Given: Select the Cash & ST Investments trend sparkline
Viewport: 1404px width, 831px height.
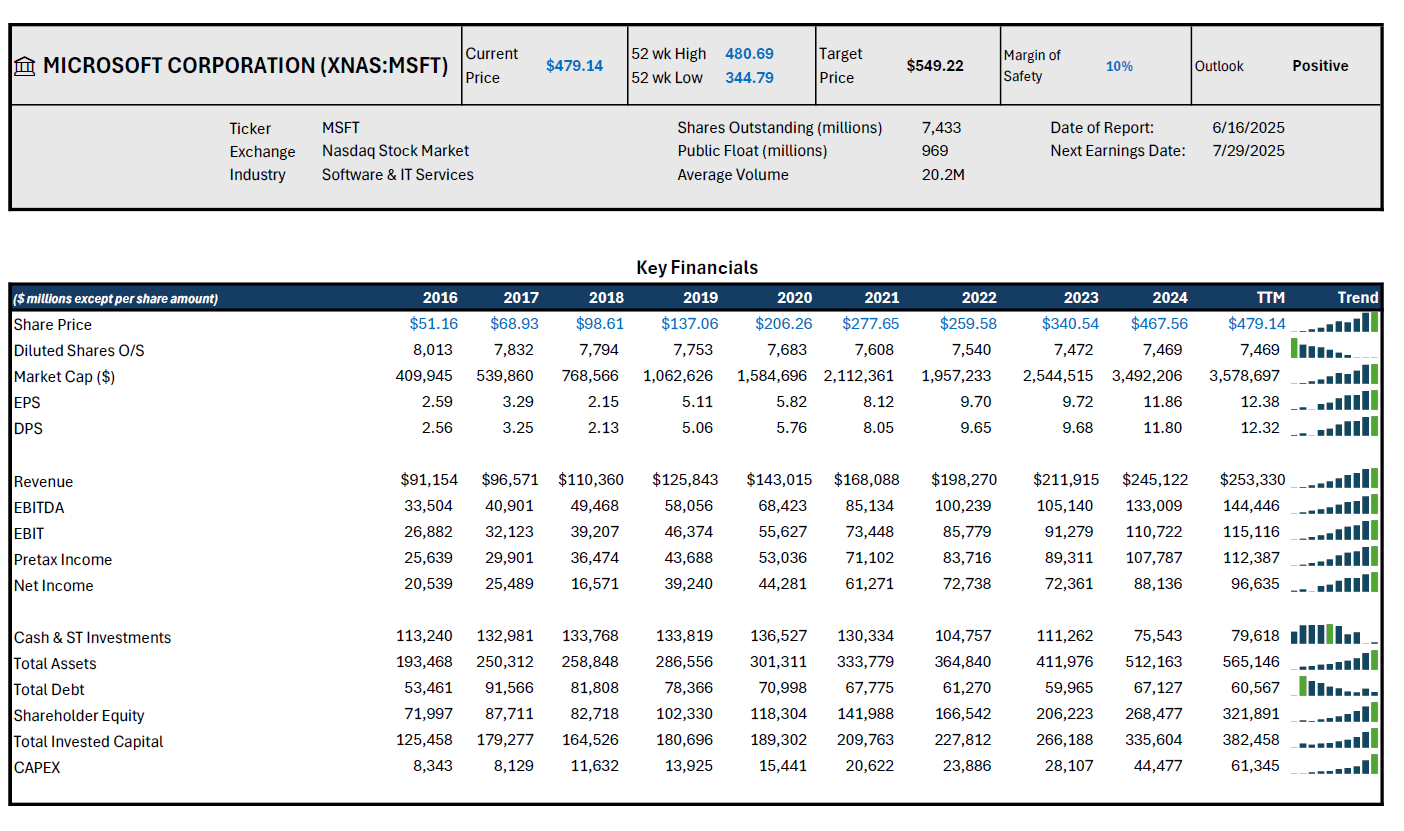Looking at the screenshot, I should coord(1335,635).
